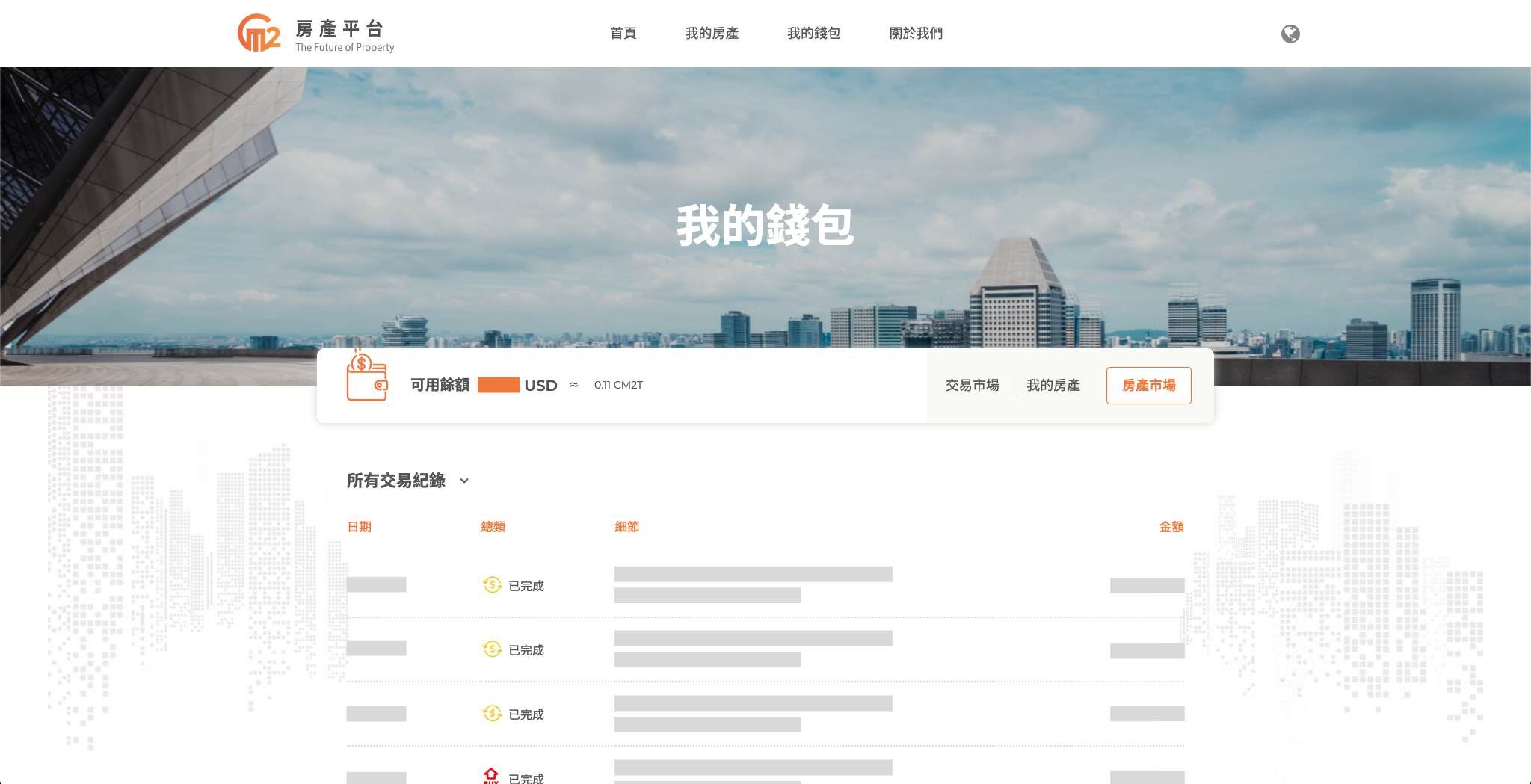
Task: Click the orange masked balance before USD
Action: tap(499, 386)
